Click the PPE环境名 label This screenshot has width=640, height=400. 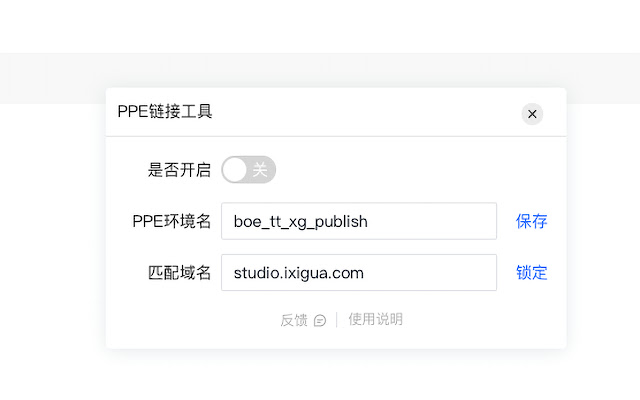pos(171,221)
